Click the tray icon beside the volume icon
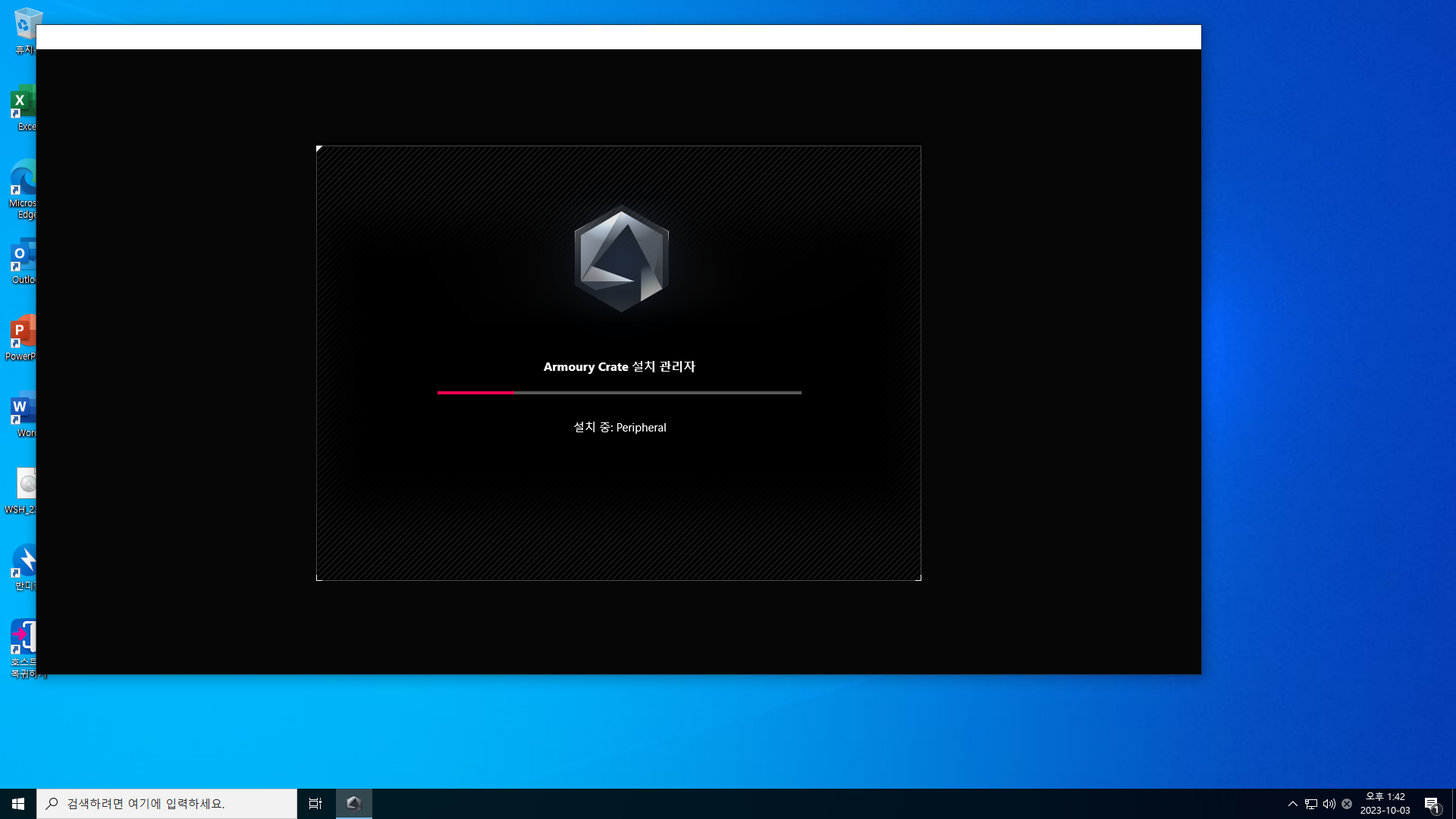The image size is (1456, 819). (x=1347, y=804)
